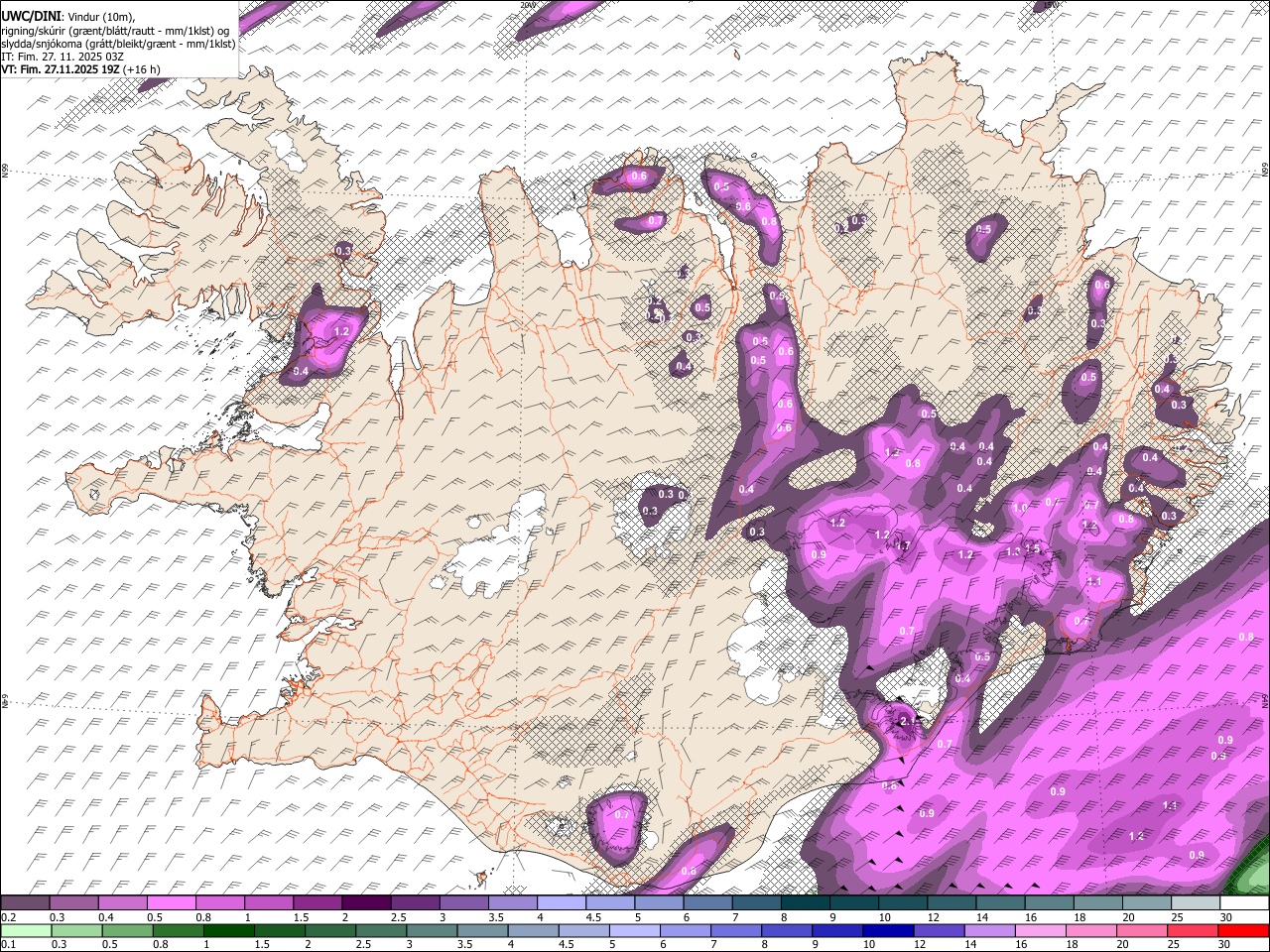The image size is (1270, 952).
Task: Pick the deep navy 10–12 rain scale swatch
Action: pyautogui.click(x=889, y=930)
